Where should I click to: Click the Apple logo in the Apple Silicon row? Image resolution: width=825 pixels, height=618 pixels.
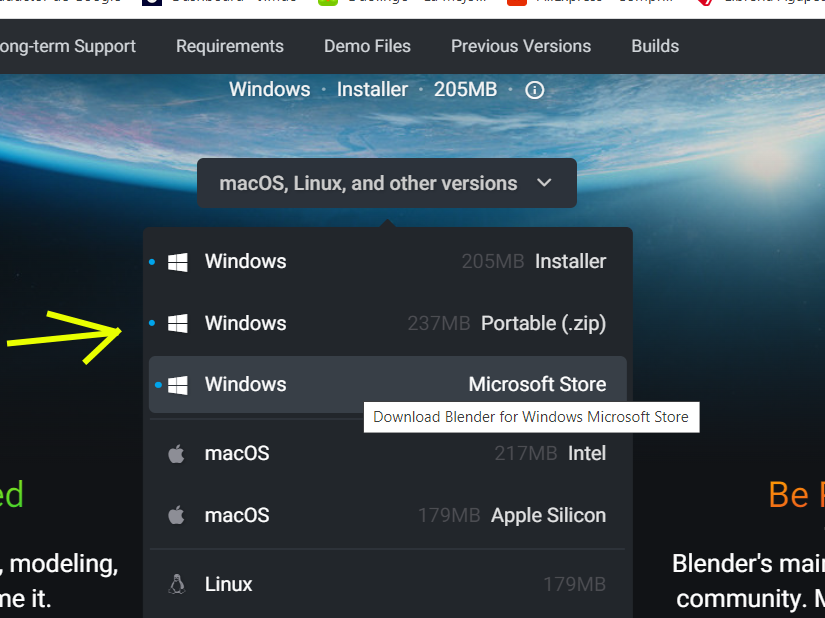[177, 515]
